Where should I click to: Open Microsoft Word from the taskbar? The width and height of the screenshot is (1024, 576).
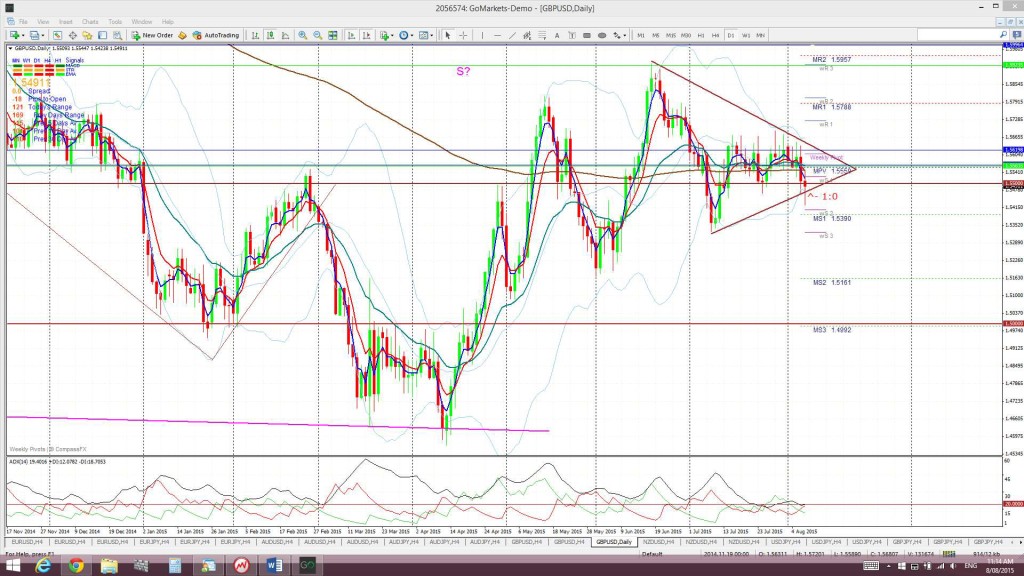coord(274,566)
